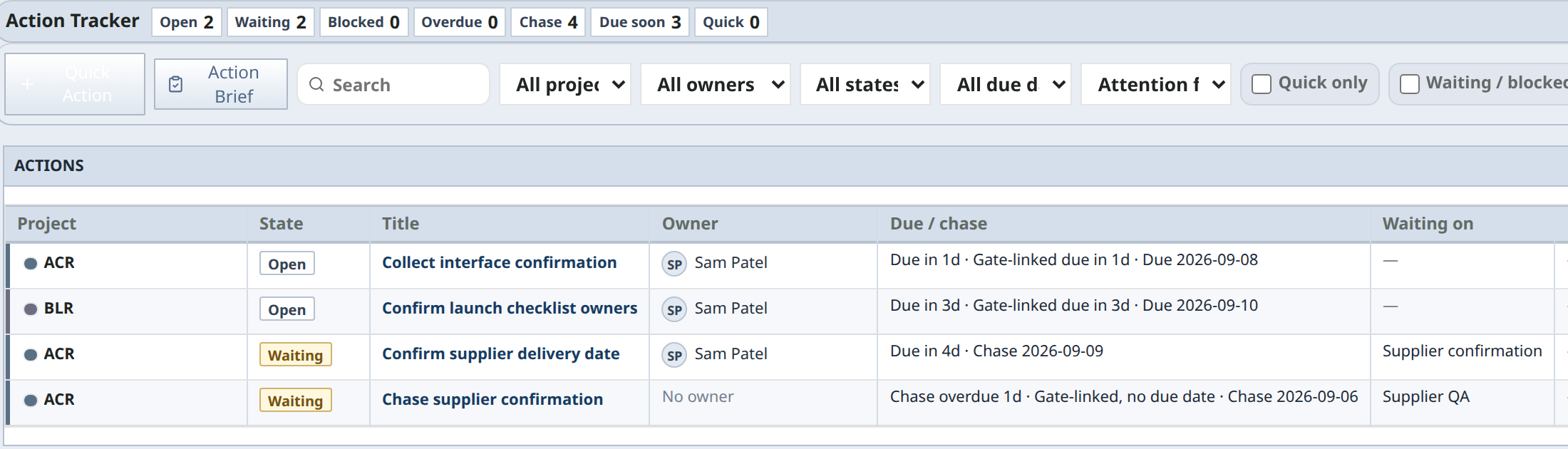Open Confirm launch checklist owners action
The width and height of the screenshot is (1568, 449).
[510, 308]
